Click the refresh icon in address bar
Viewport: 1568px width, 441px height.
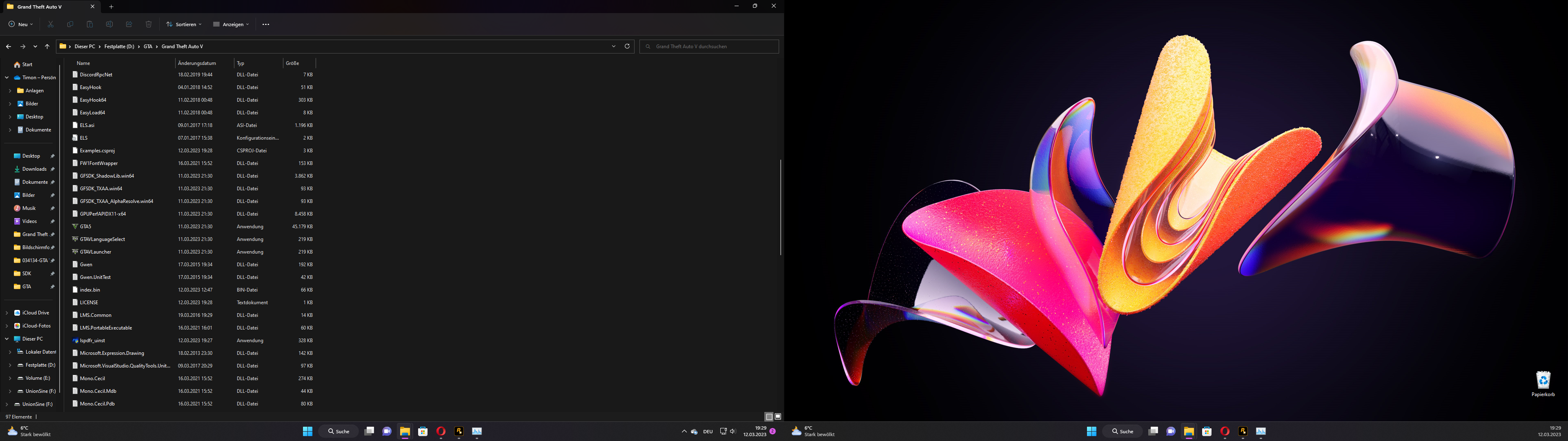[627, 46]
